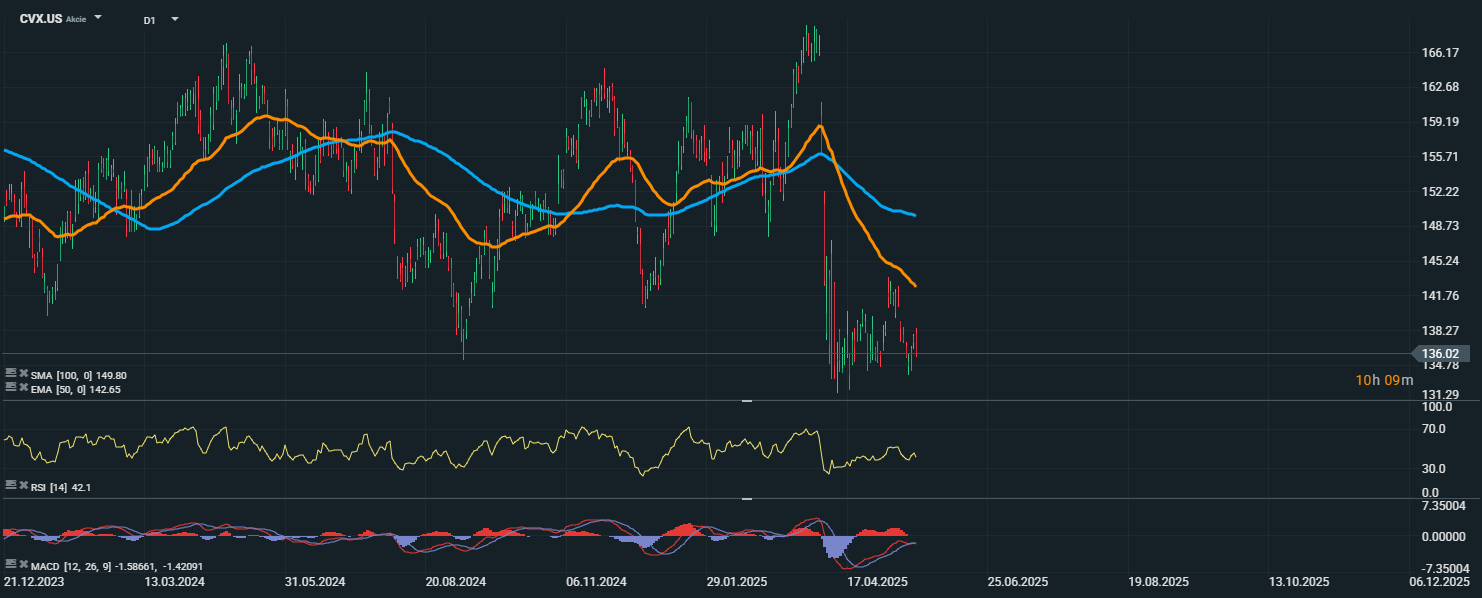The height and width of the screenshot is (598, 1482).
Task: Open settings icon for MACD indicator
Action: 11,564
